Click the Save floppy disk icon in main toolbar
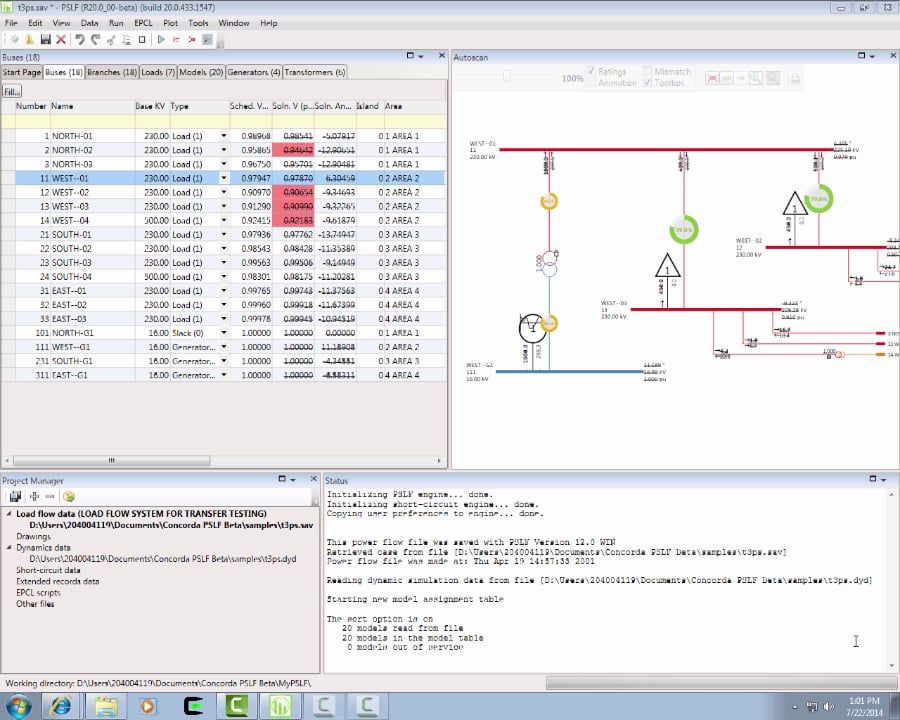 45,39
